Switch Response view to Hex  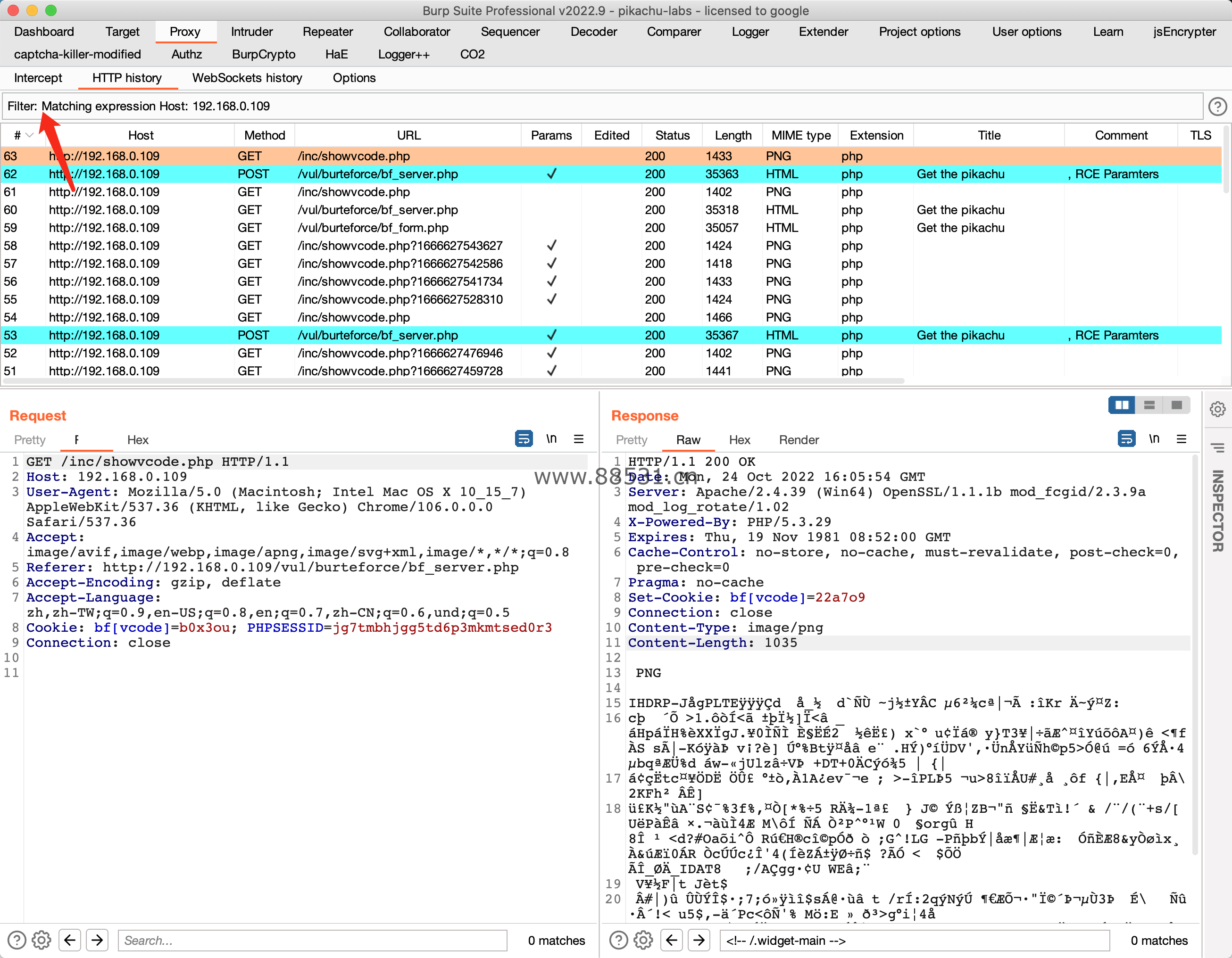click(x=740, y=440)
